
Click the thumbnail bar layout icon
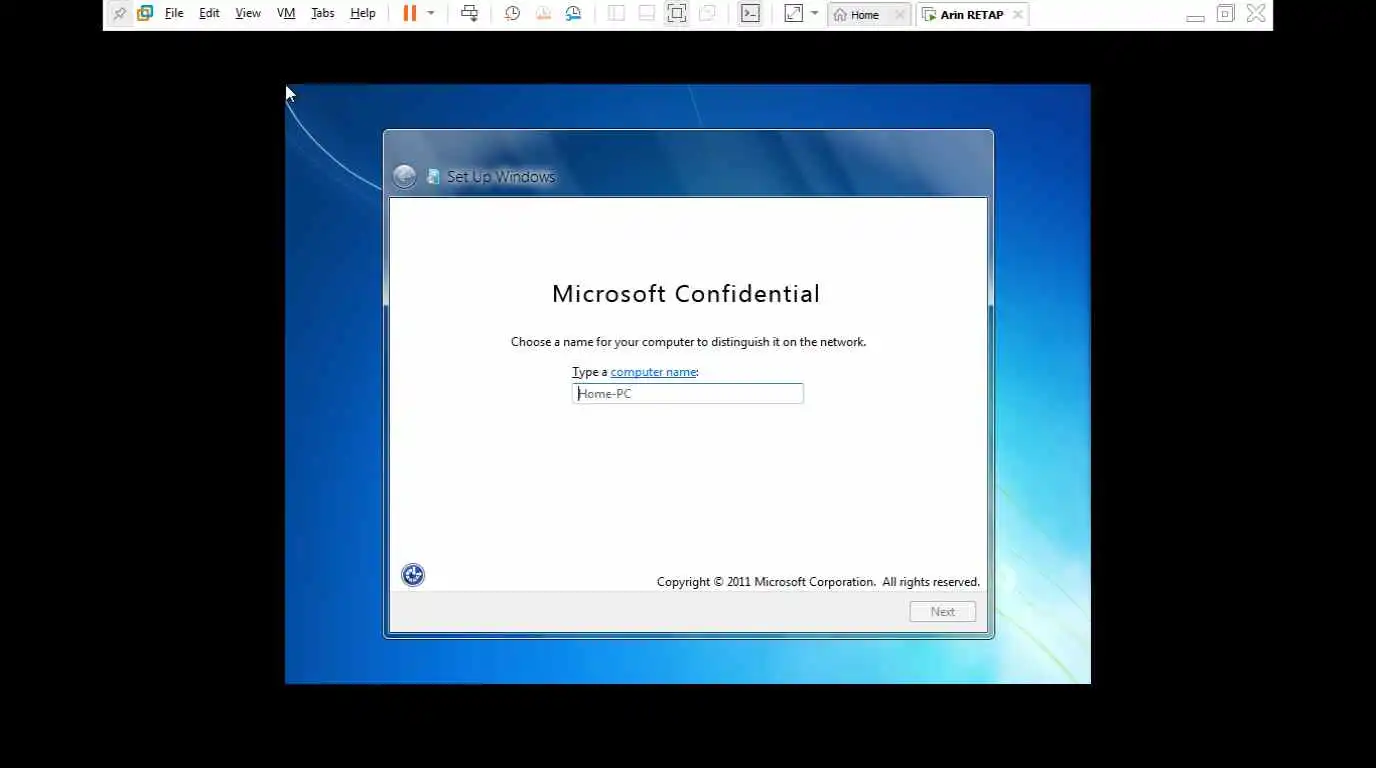pyautogui.click(x=647, y=14)
